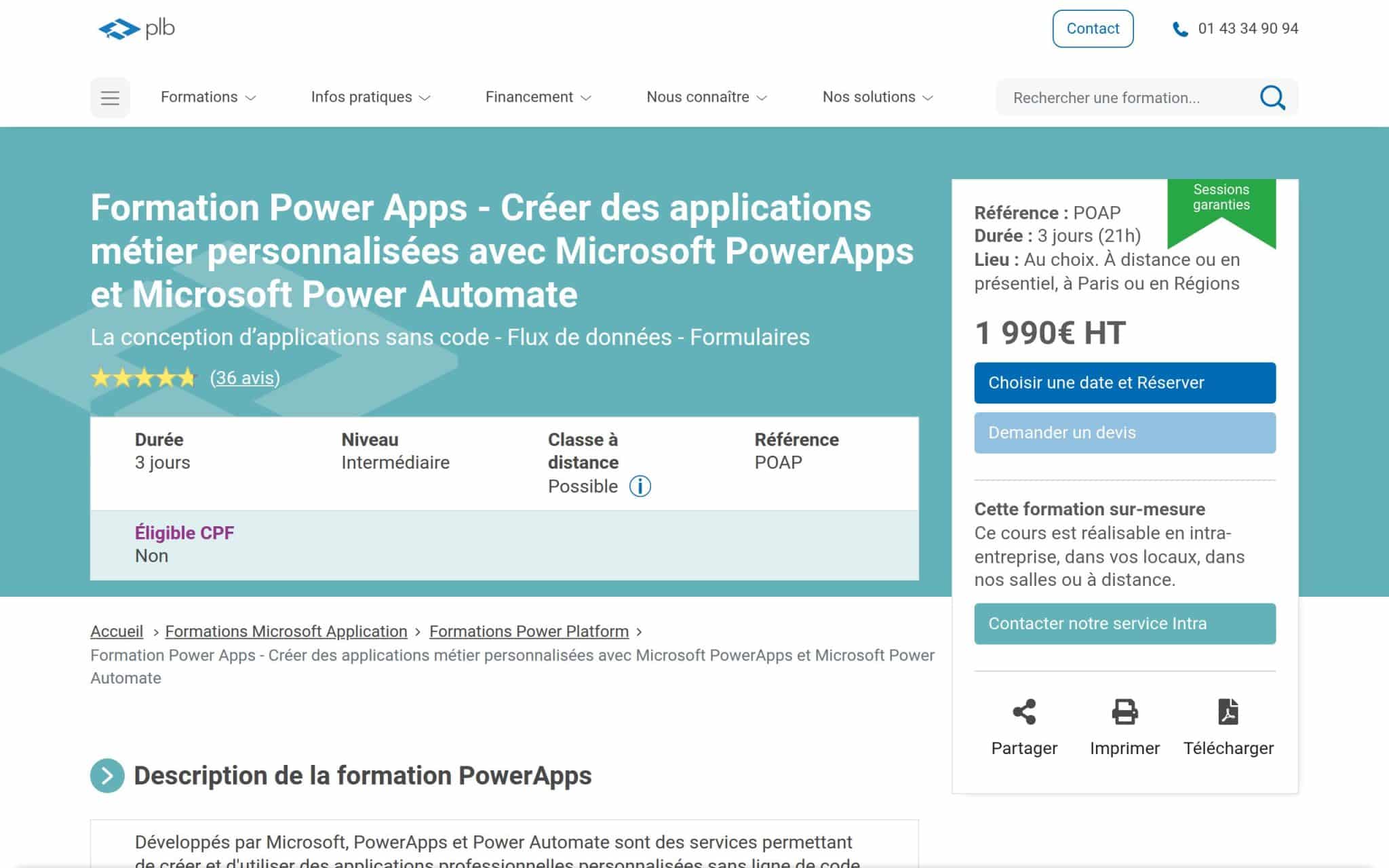Click the Cette formation sur-mesure heading
The width and height of the screenshot is (1389, 868).
[x=1089, y=509]
